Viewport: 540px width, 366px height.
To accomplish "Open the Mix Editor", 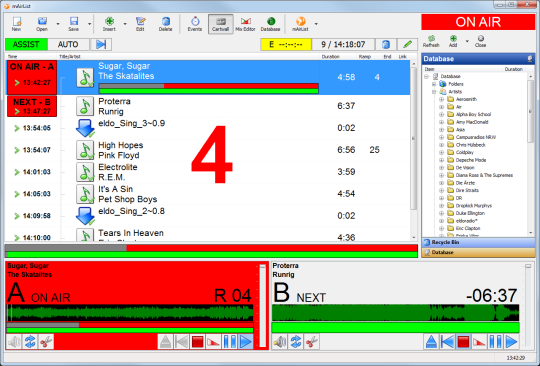I will [x=245, y=24].
